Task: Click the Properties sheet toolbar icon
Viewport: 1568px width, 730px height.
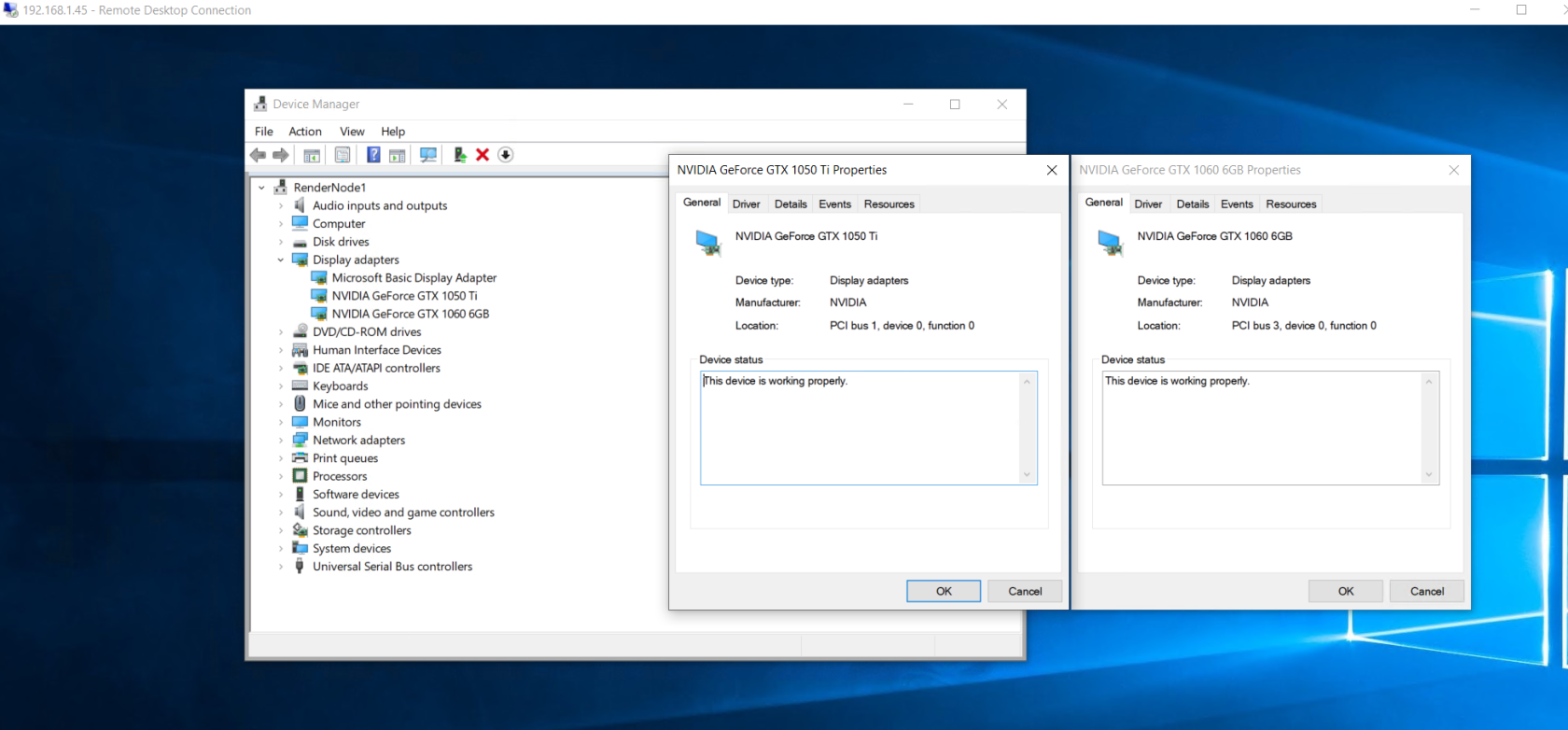Action: point(343,155)
